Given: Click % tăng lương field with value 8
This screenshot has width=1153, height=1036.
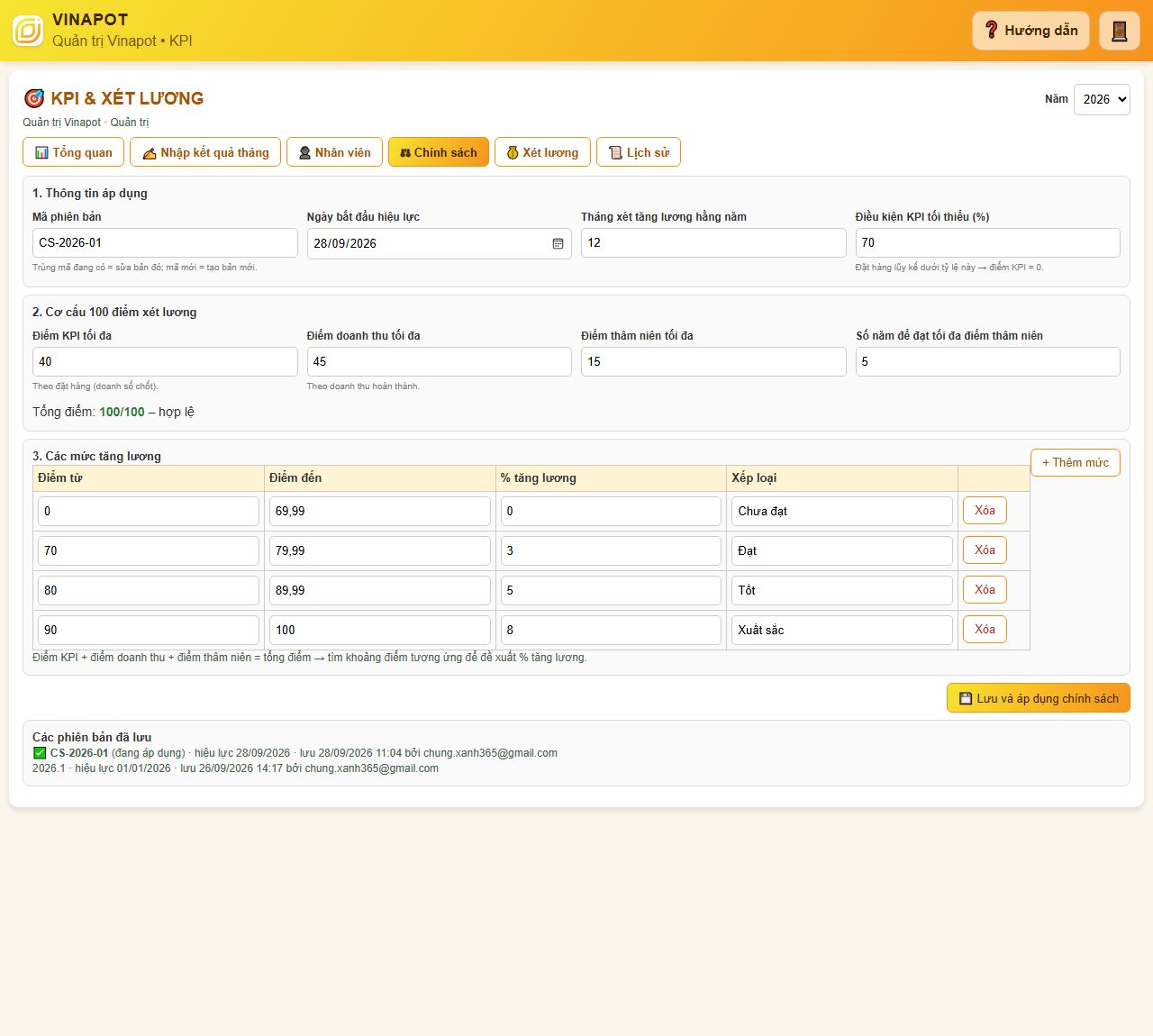Looking at the screenshot, I should click(611, 630).
